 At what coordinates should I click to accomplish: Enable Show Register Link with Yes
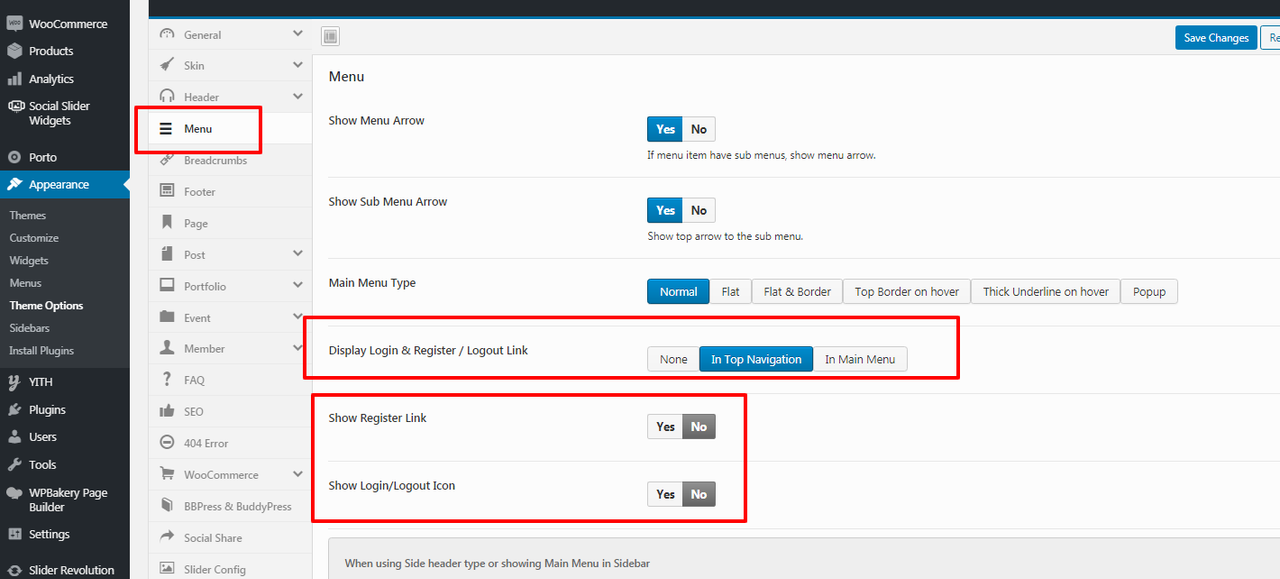(665, 427)
